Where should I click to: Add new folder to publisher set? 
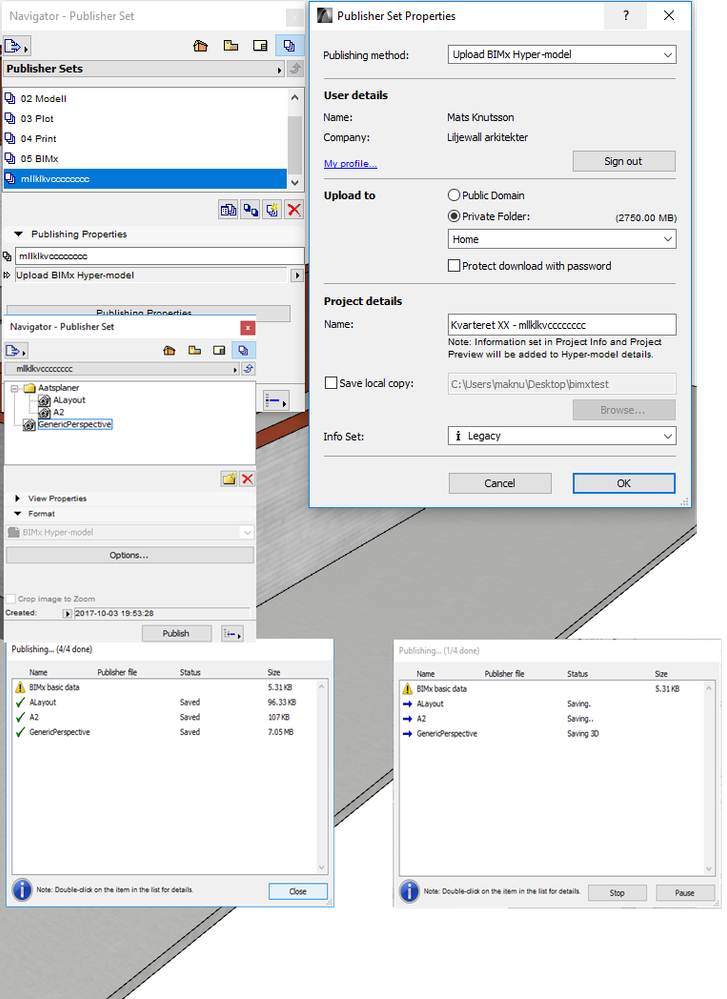coord(229,479)
